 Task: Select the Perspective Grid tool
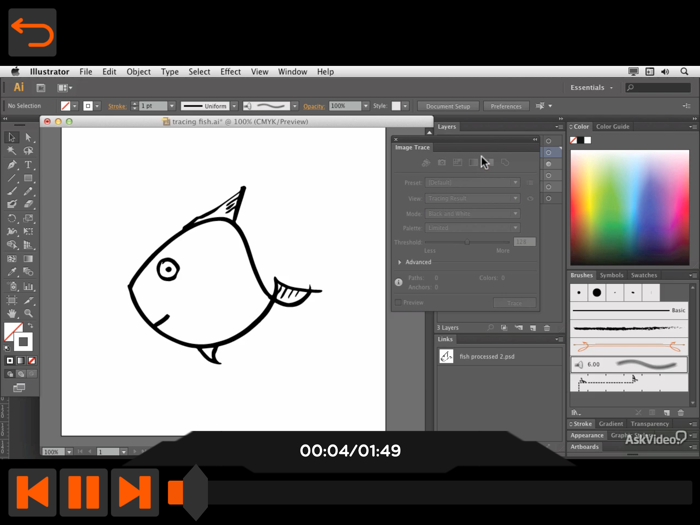coord(28,245)
